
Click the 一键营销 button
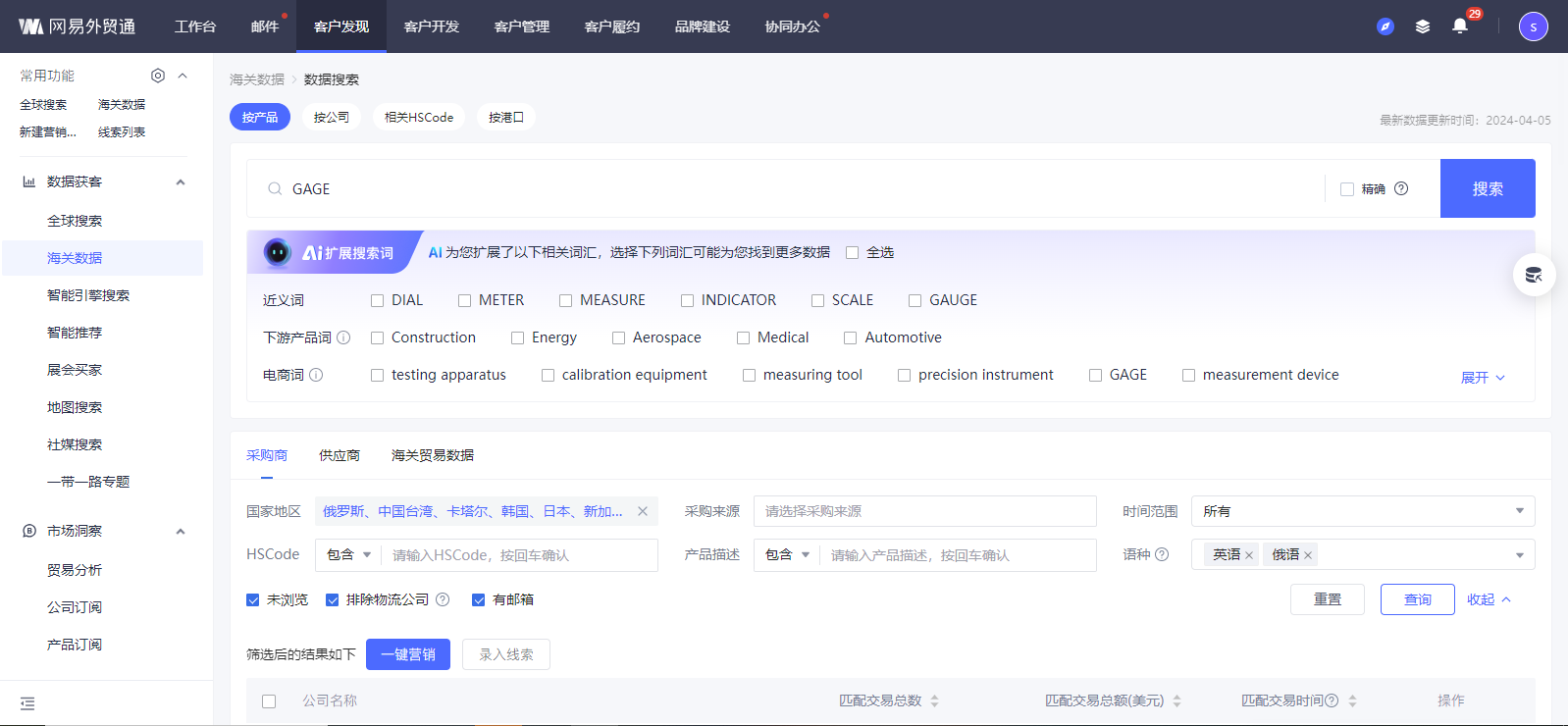(x=408, y=654)
